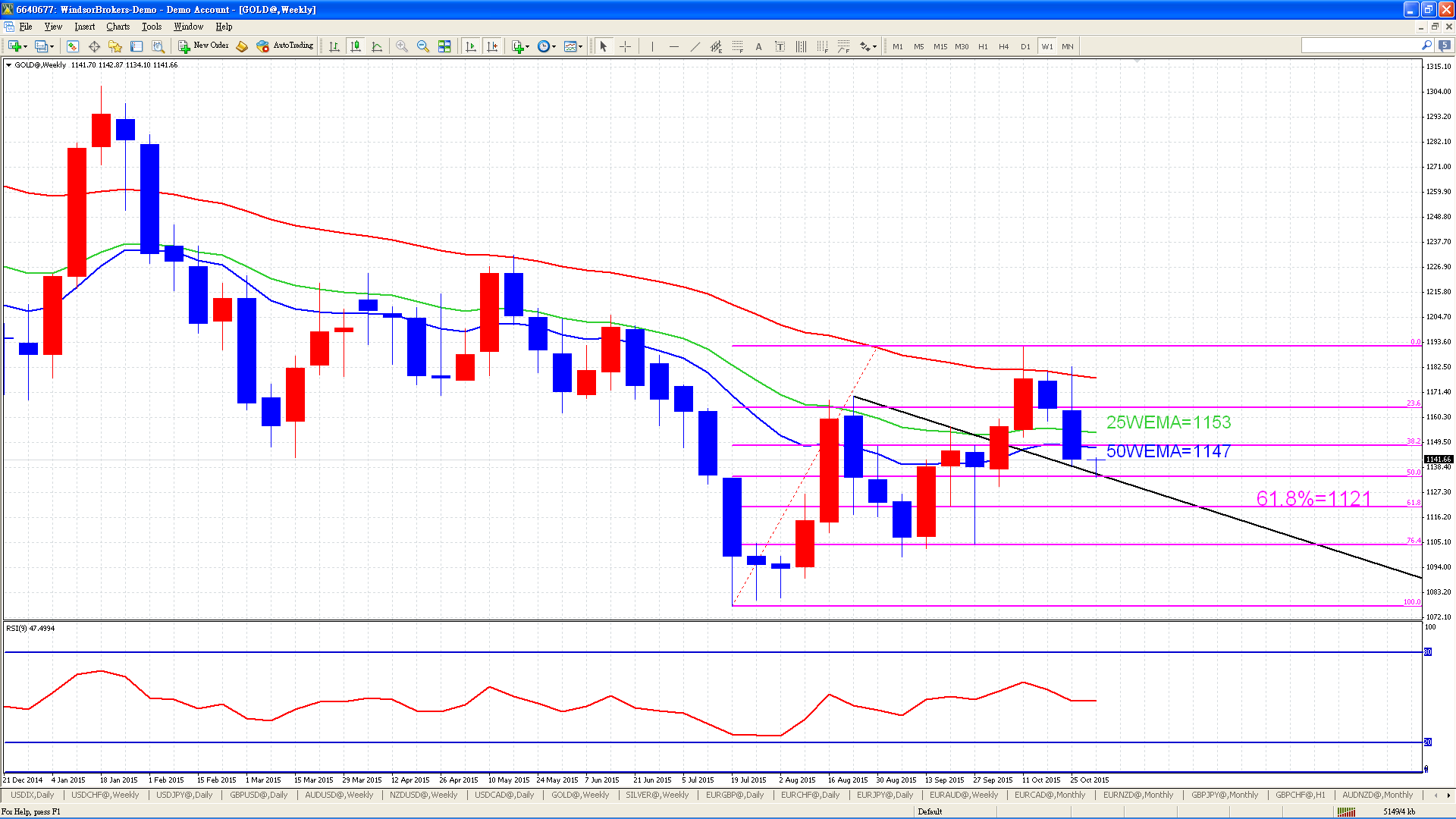Image resolution: width=1456 pixels, height=819 pixels.
Task: Switch chart to candlesticks mode
Action: 356,46
